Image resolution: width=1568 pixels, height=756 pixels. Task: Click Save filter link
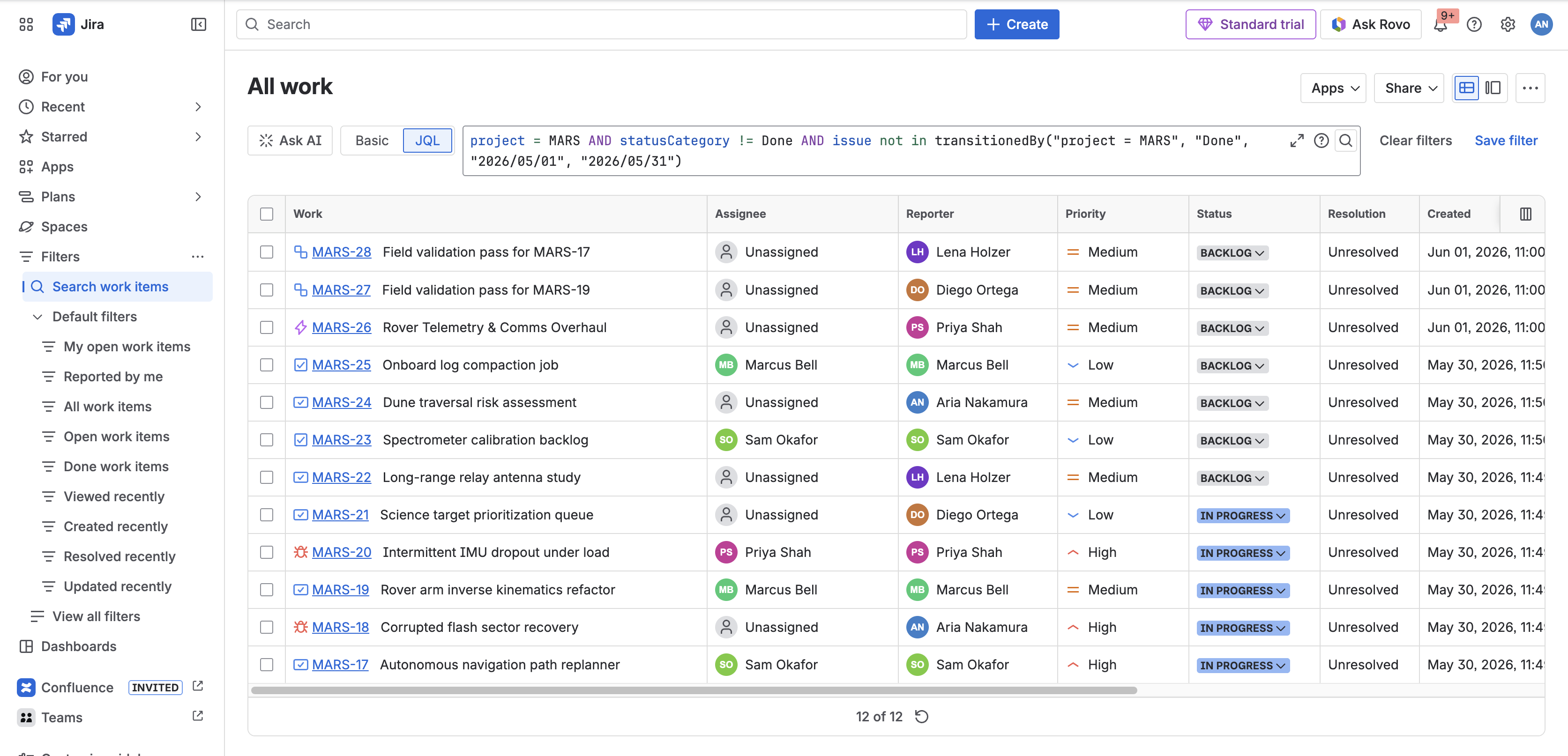coord(1506,141)
